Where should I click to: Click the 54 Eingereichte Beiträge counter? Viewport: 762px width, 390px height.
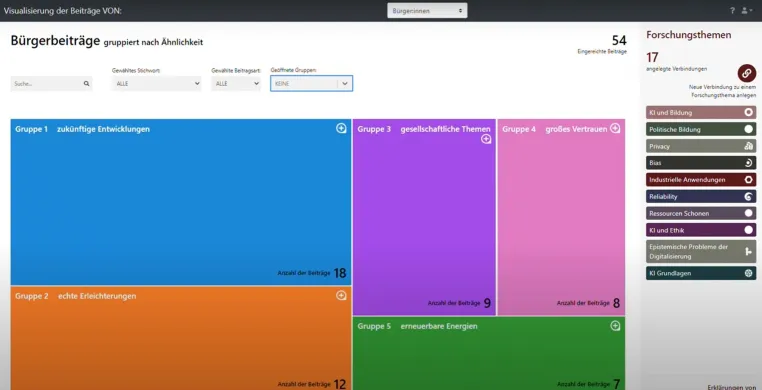602,44
